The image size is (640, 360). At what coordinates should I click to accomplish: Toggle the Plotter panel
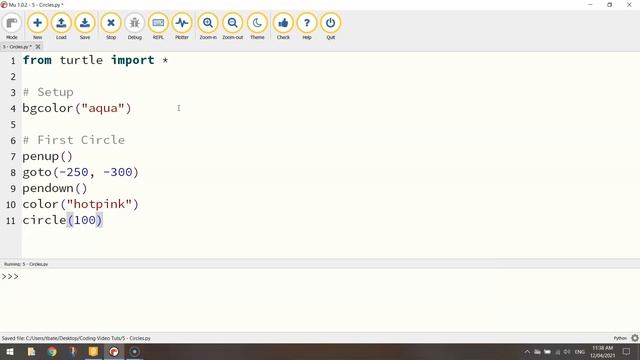[182, 27]
